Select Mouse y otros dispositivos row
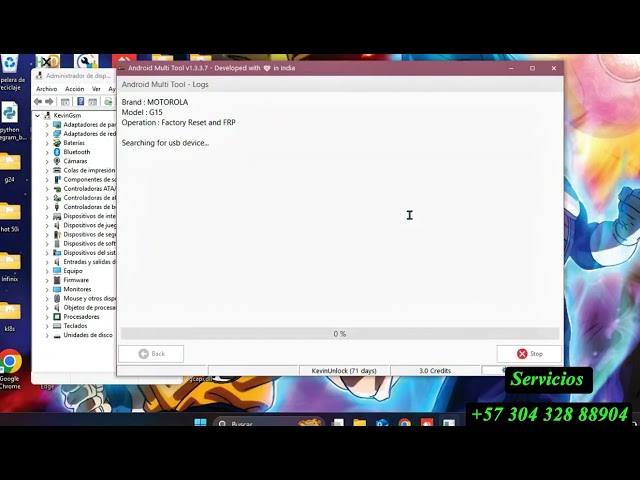 tap(84, 298)
